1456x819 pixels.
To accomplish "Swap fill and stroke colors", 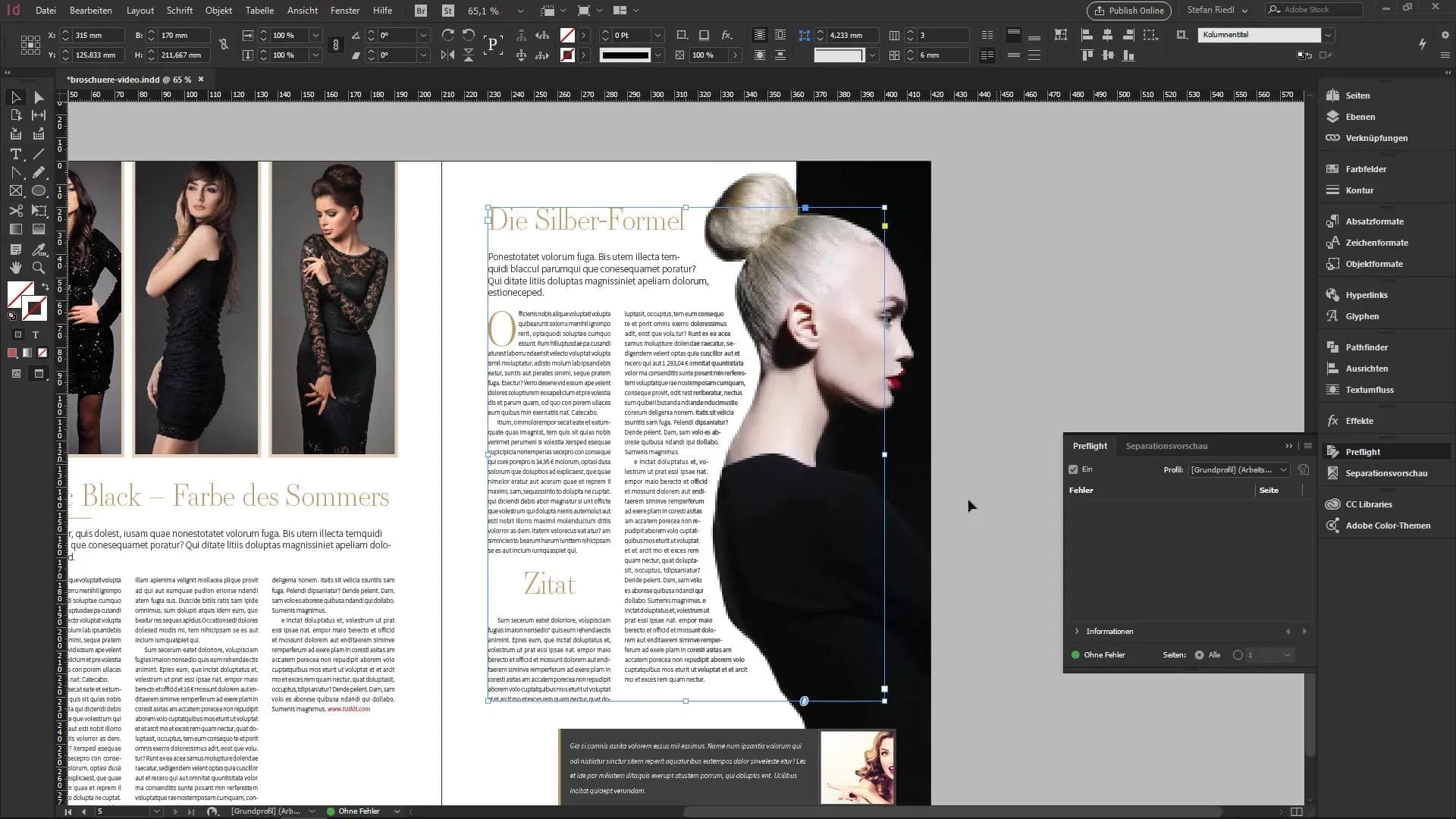I will [45, 287].
